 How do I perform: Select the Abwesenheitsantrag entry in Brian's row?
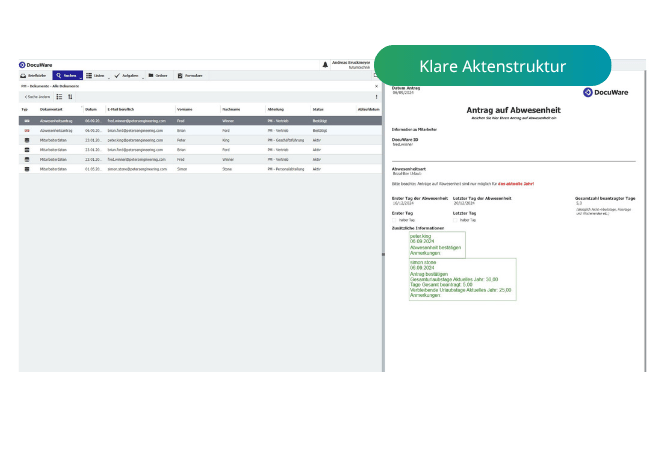[56, 131]
